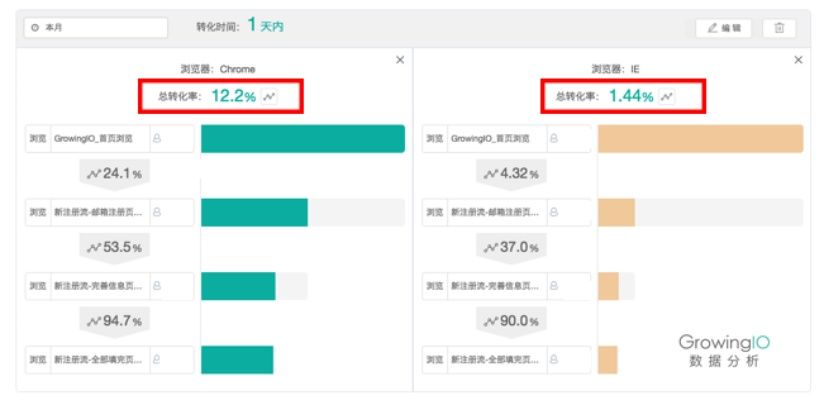
Task: Open trend chart for Chrome 94.7% step conversion
Action: (x=95, y=321)
